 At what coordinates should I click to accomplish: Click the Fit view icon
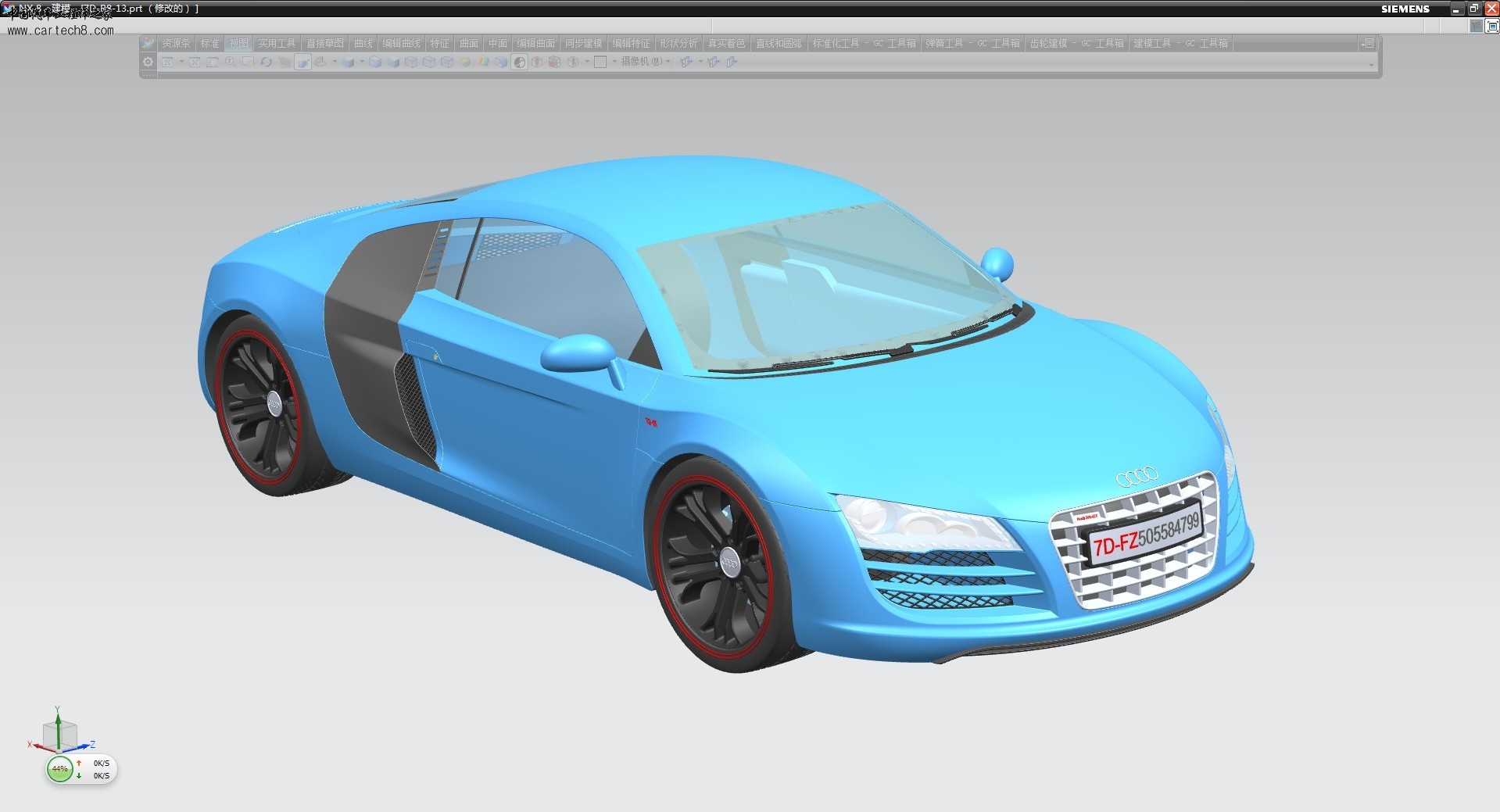coord(166,62)
